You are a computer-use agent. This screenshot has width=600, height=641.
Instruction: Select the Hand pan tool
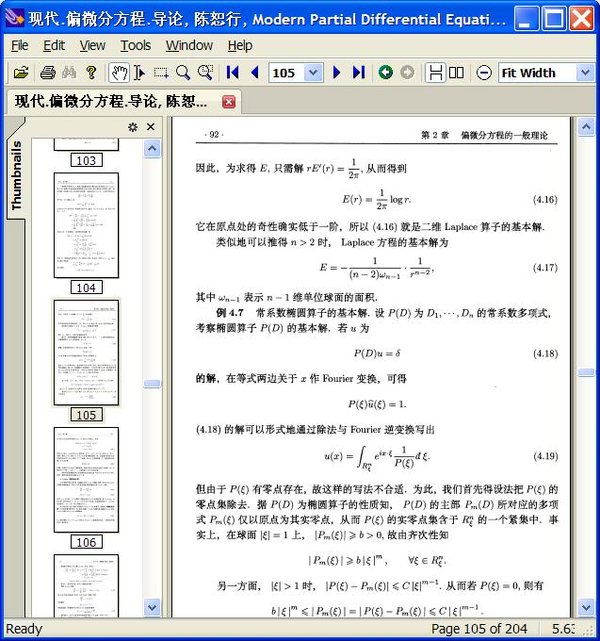tap(119, 73)
